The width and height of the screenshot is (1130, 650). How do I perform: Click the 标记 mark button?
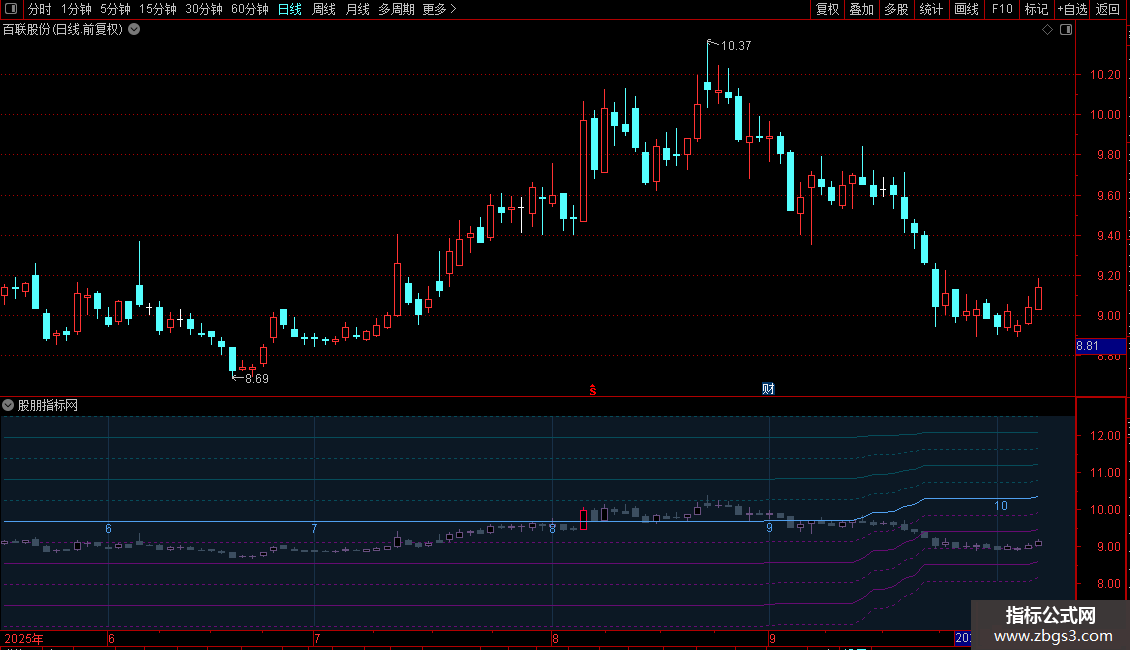click(1036, 9)
